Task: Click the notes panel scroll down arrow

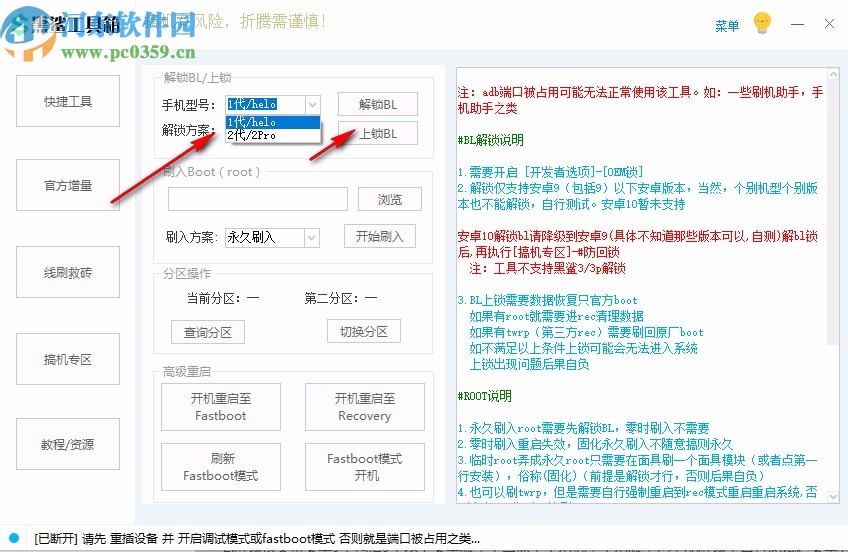Action: pos(833,496)
